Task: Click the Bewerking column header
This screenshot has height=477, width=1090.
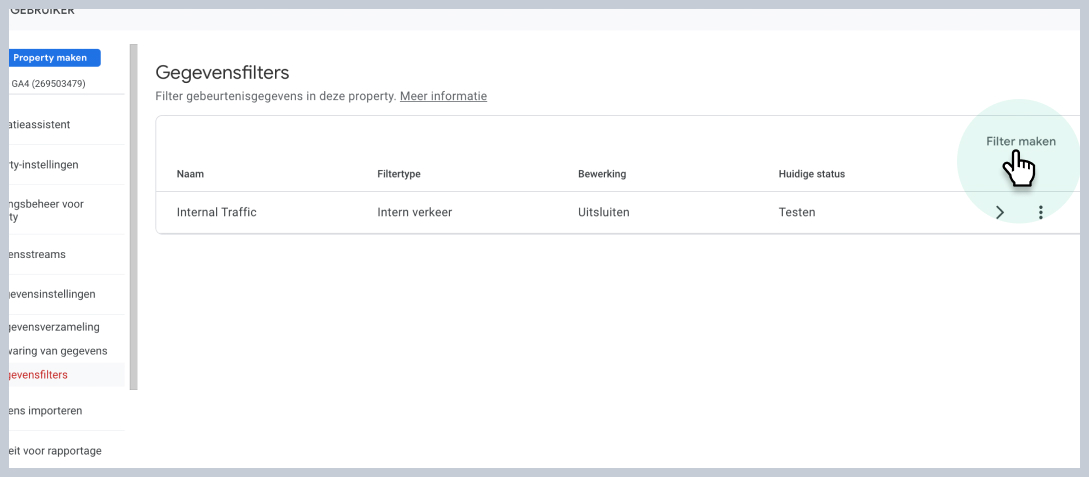Action: pos(601,174)
